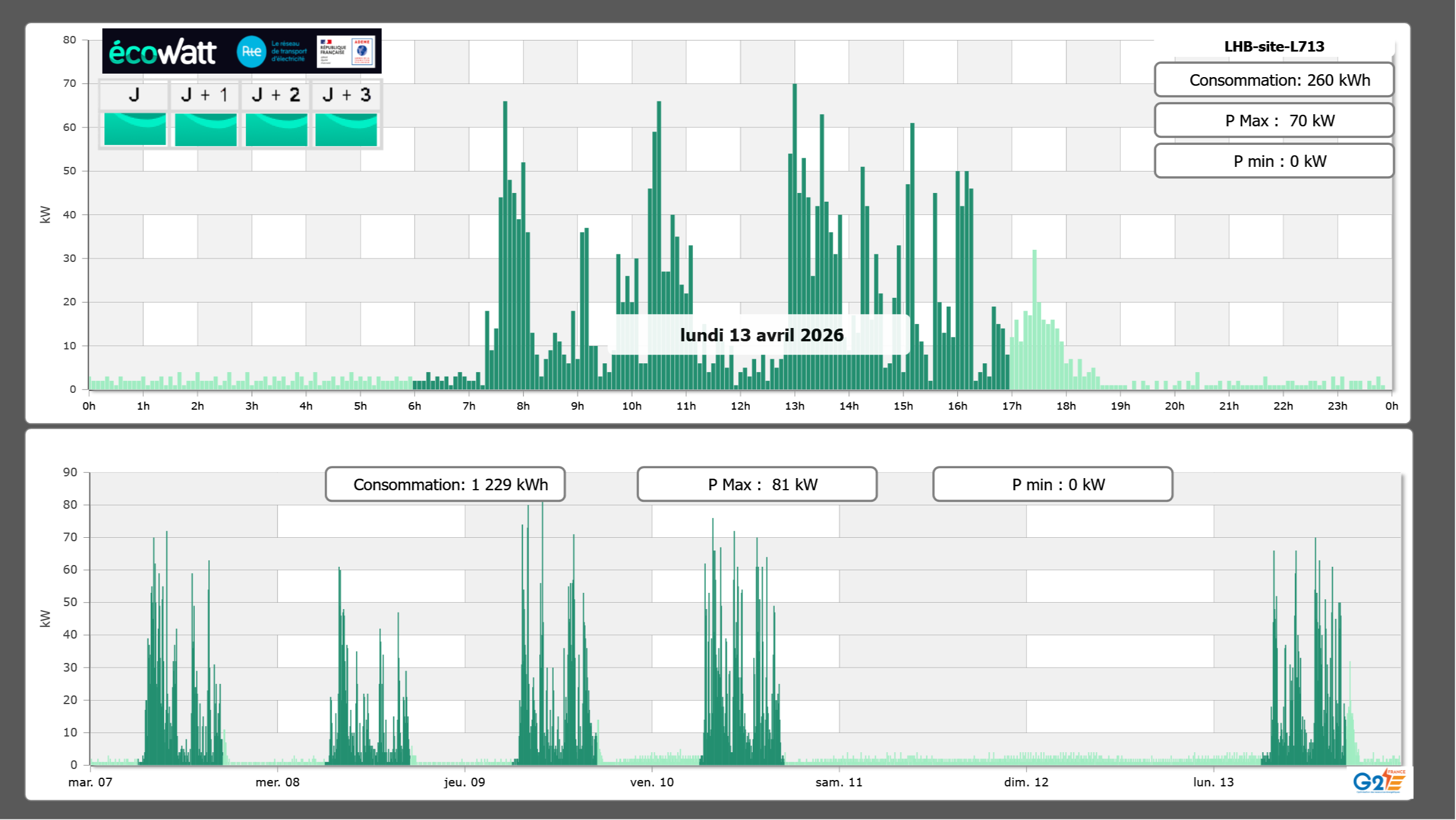
Task: Select the green signal under J + 2
Action: coord(276,129)
